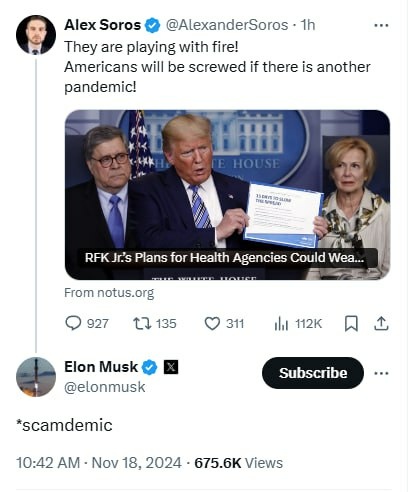408x492 pixels.
Task: Open more options on Alex Soros post
Action: [381, 25]
